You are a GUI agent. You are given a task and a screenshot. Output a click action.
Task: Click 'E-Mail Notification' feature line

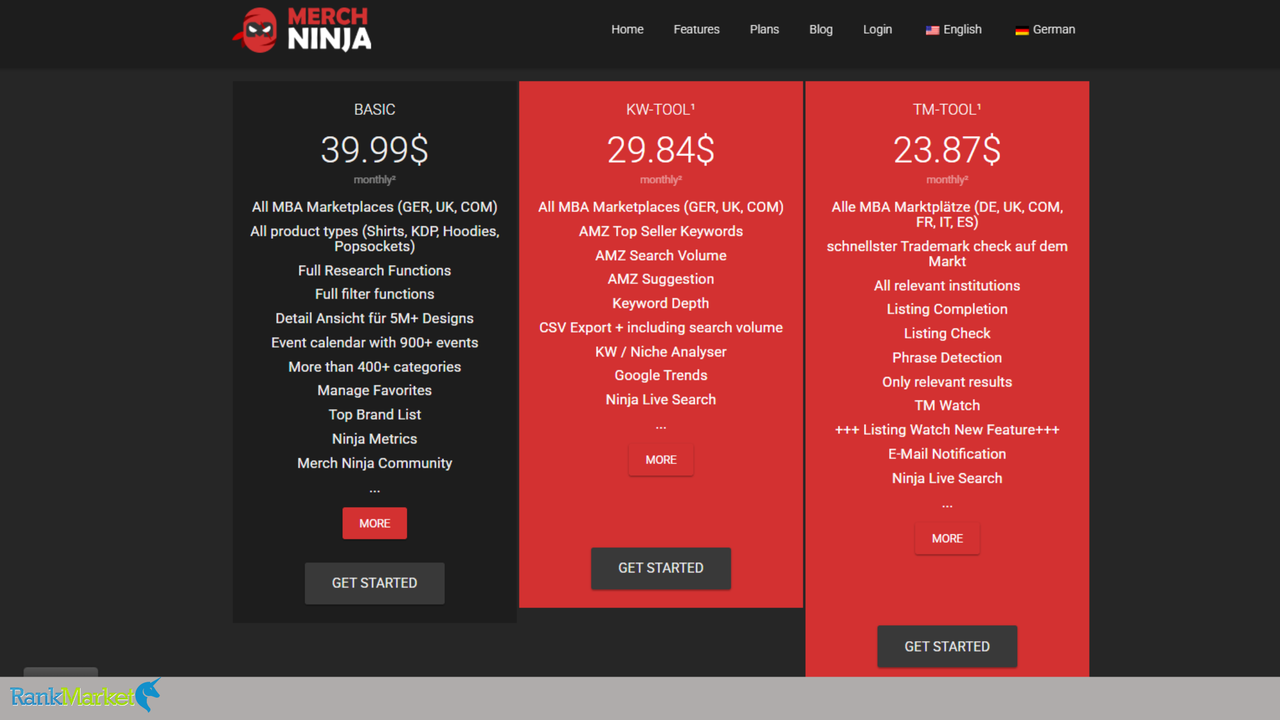coord(947,454)
